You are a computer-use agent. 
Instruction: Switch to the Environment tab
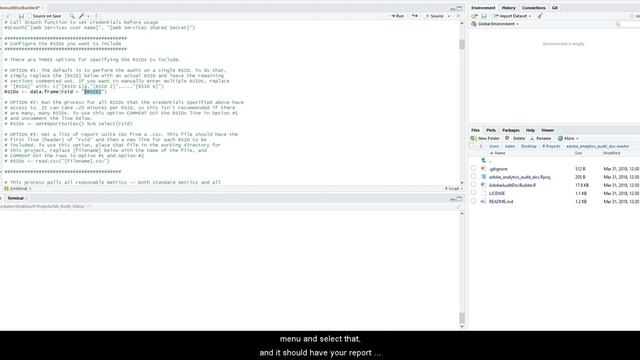483,8
